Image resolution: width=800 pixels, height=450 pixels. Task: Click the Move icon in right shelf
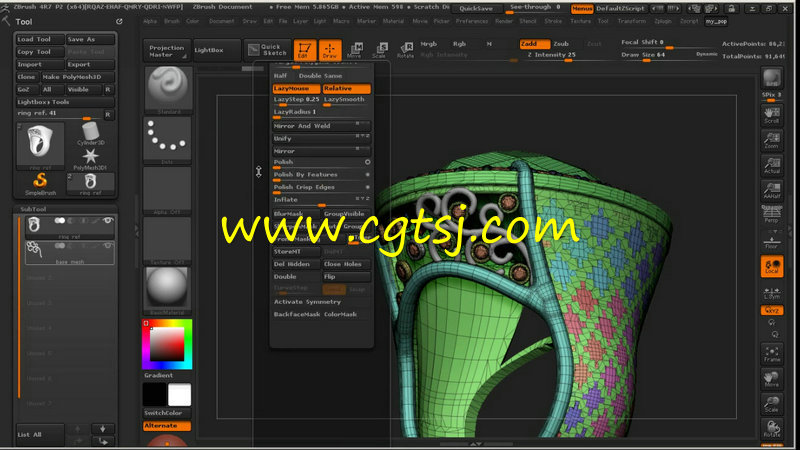[772, 379]
